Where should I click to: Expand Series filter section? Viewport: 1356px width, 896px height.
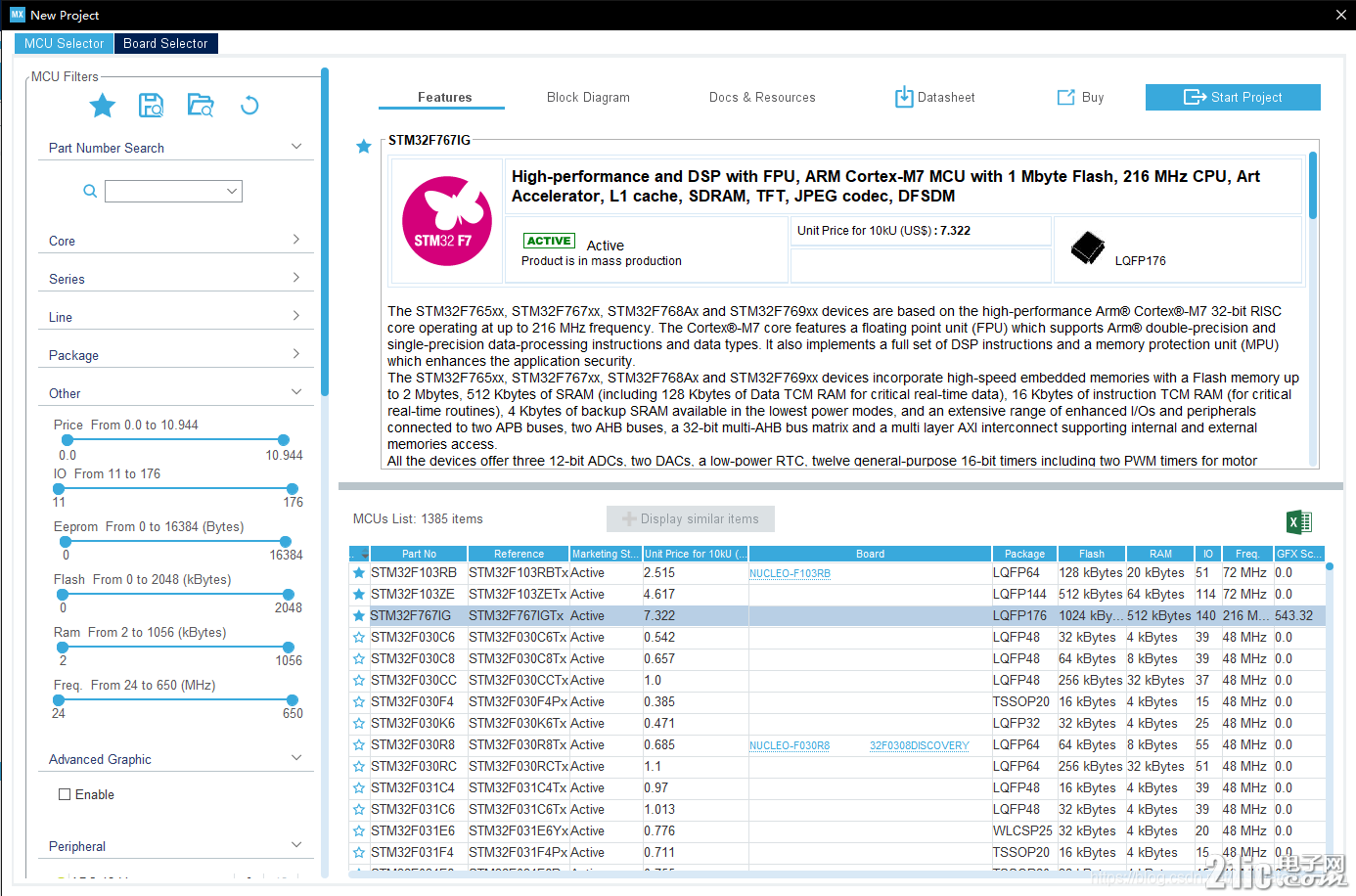[296, 278]
